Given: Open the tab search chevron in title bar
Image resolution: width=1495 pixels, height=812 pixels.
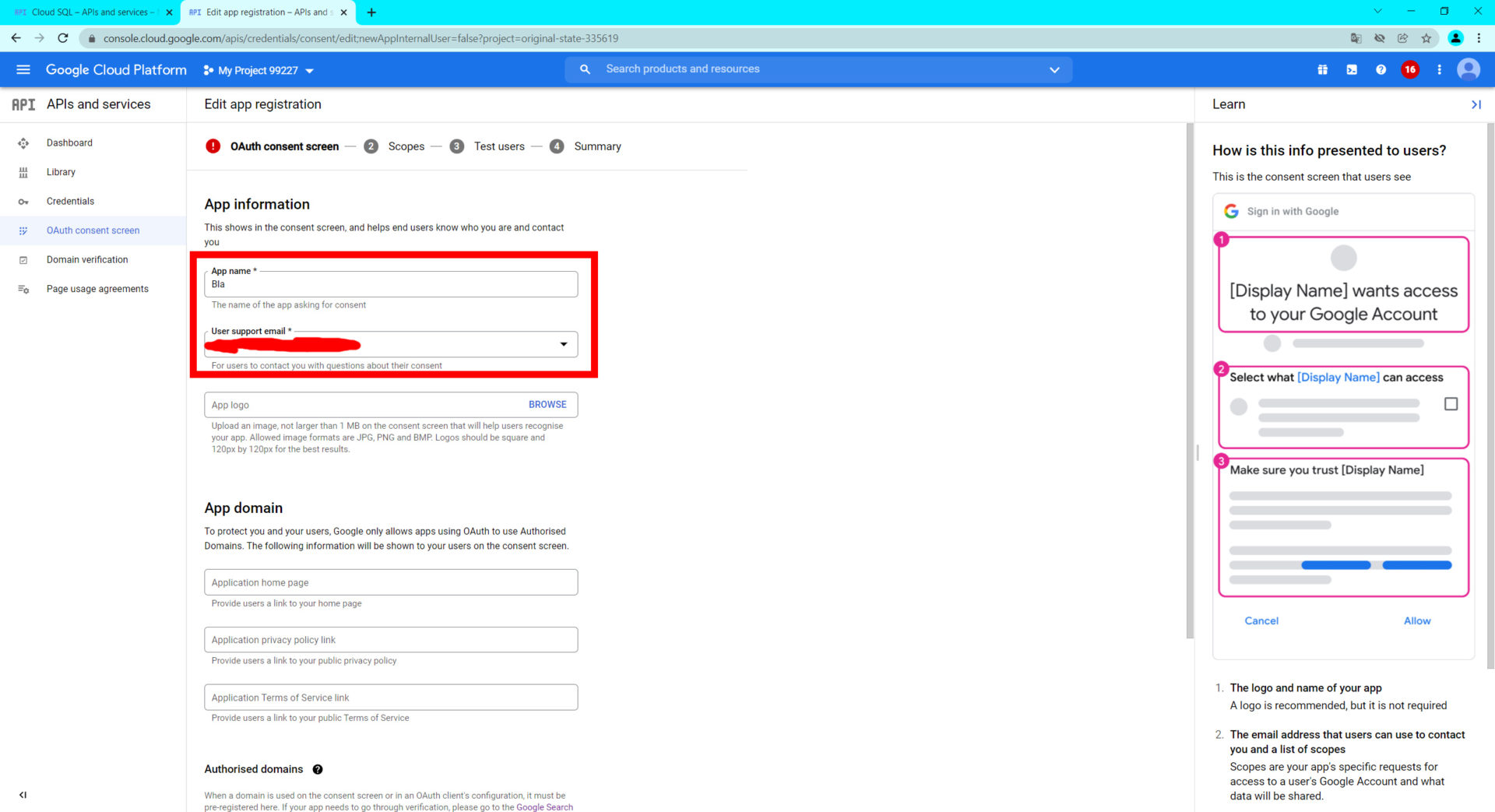Looking at the screenshot, I should 1377,12.
